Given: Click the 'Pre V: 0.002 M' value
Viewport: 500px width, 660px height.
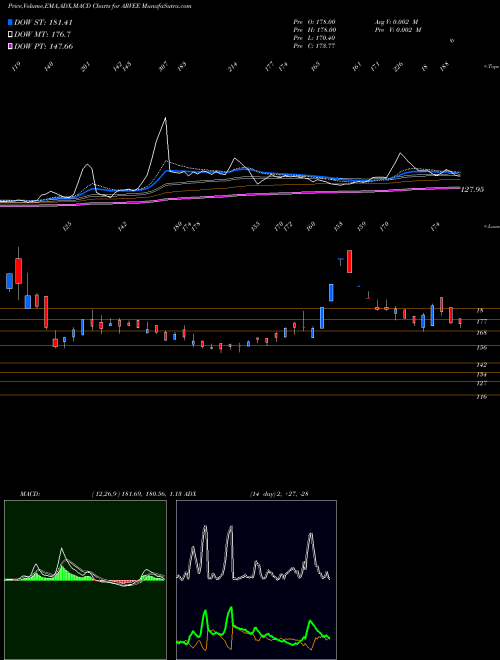Looking at the screenshot, I should [398, 30].
